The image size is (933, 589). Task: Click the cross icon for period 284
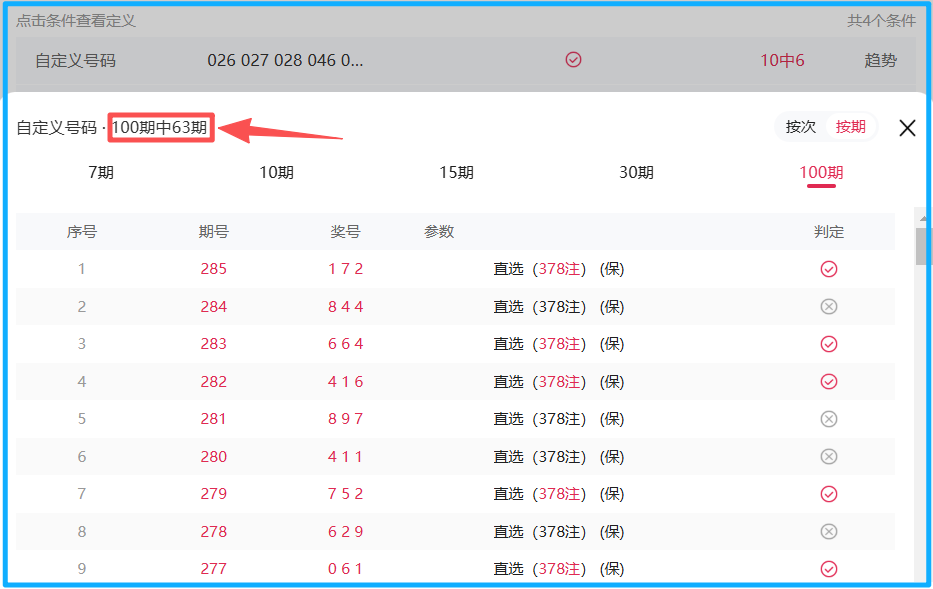pyautogui.click(x=828, y=306)
